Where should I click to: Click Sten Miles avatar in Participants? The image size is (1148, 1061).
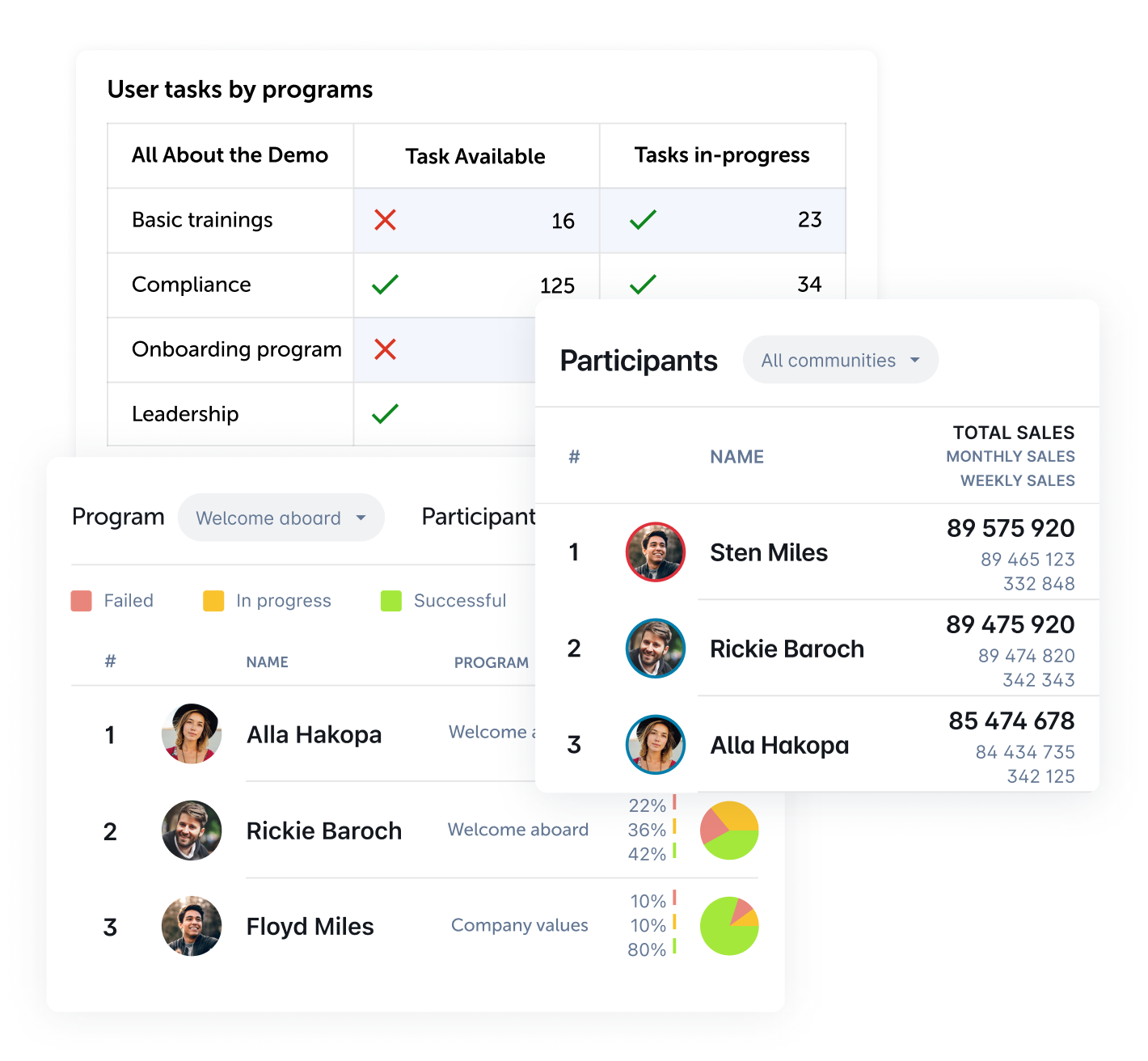(656, 552)
